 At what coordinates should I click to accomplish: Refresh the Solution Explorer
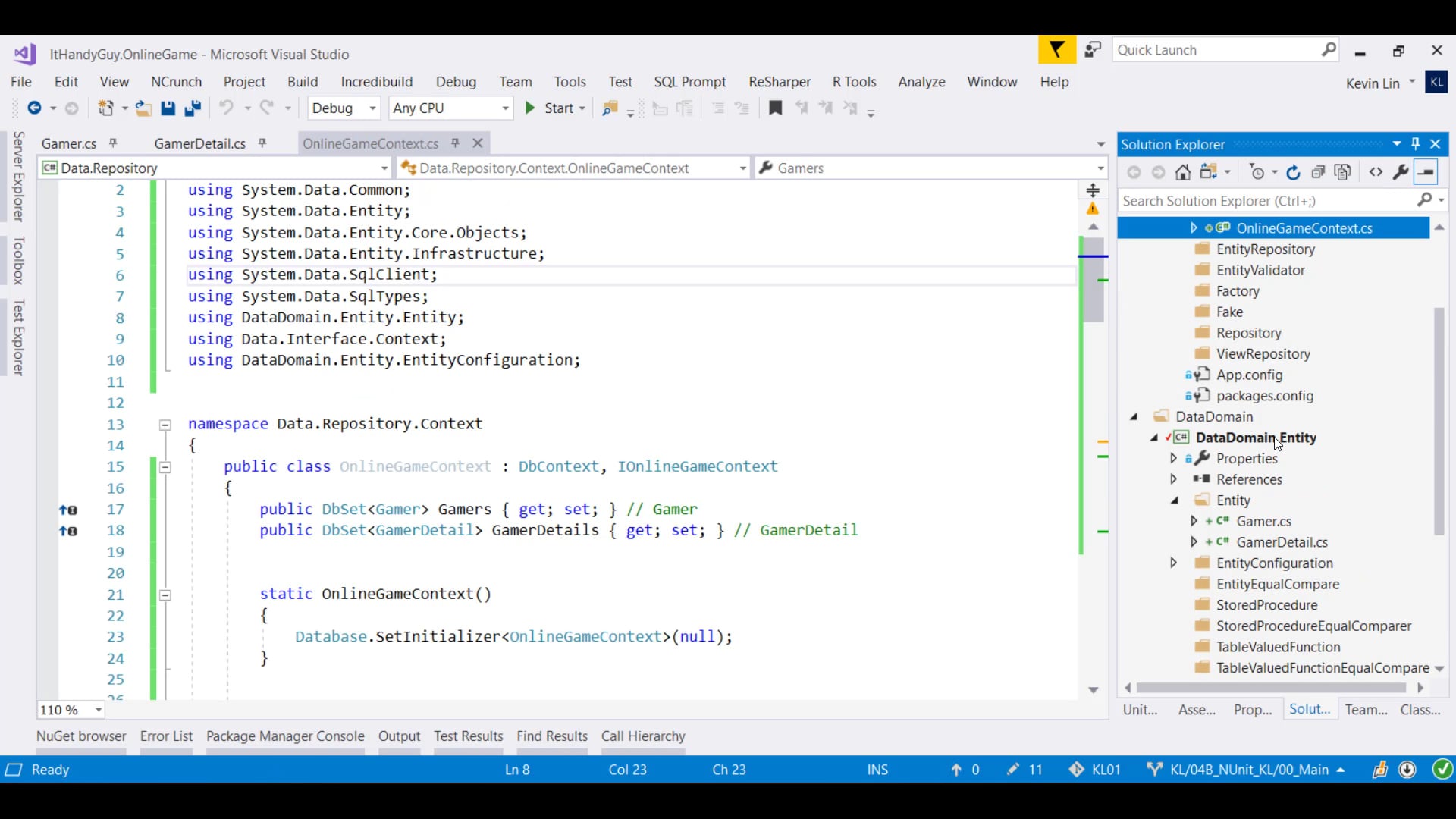1294,172
